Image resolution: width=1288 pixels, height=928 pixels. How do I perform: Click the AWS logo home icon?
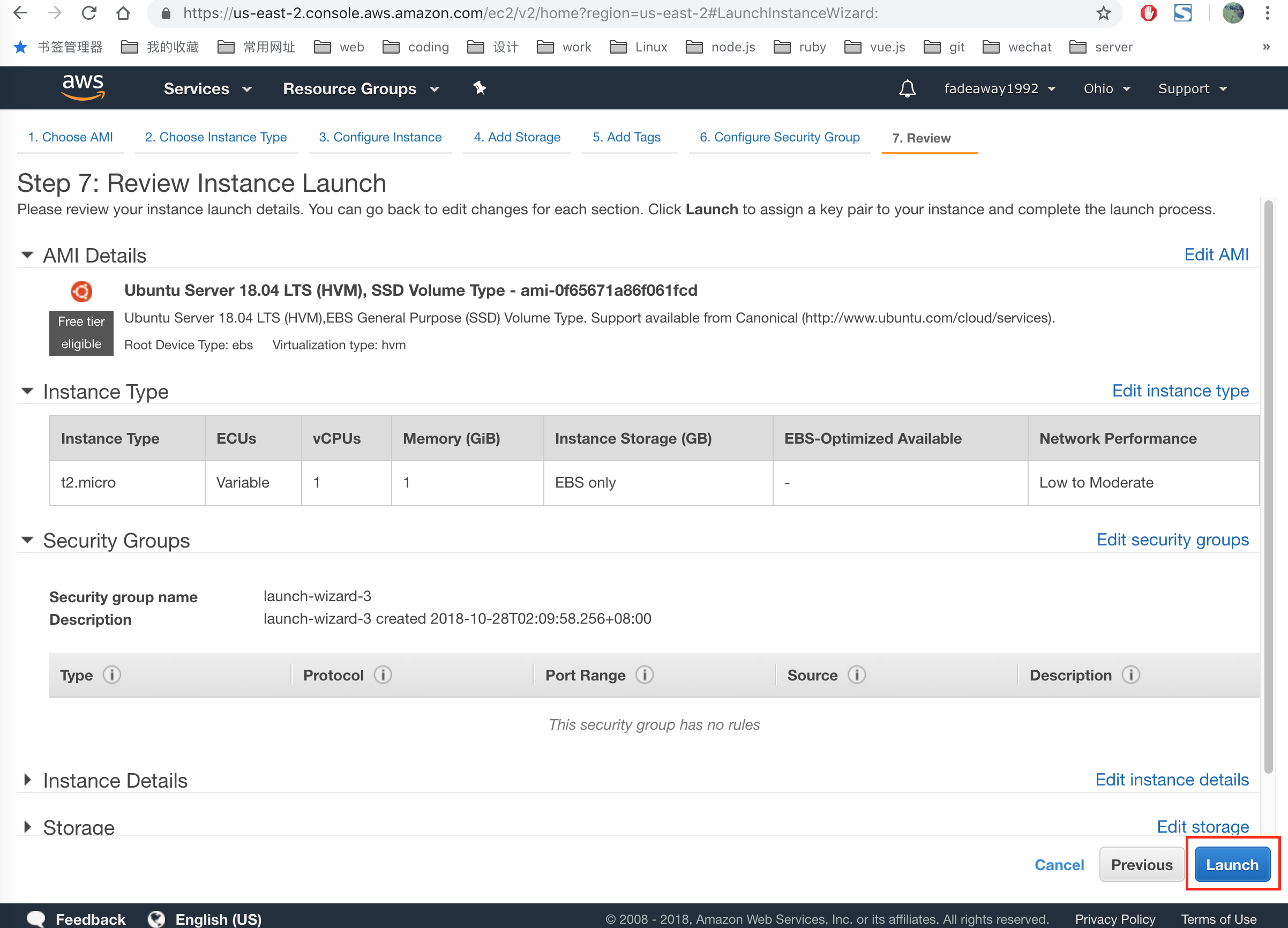(x=83, y=88)
